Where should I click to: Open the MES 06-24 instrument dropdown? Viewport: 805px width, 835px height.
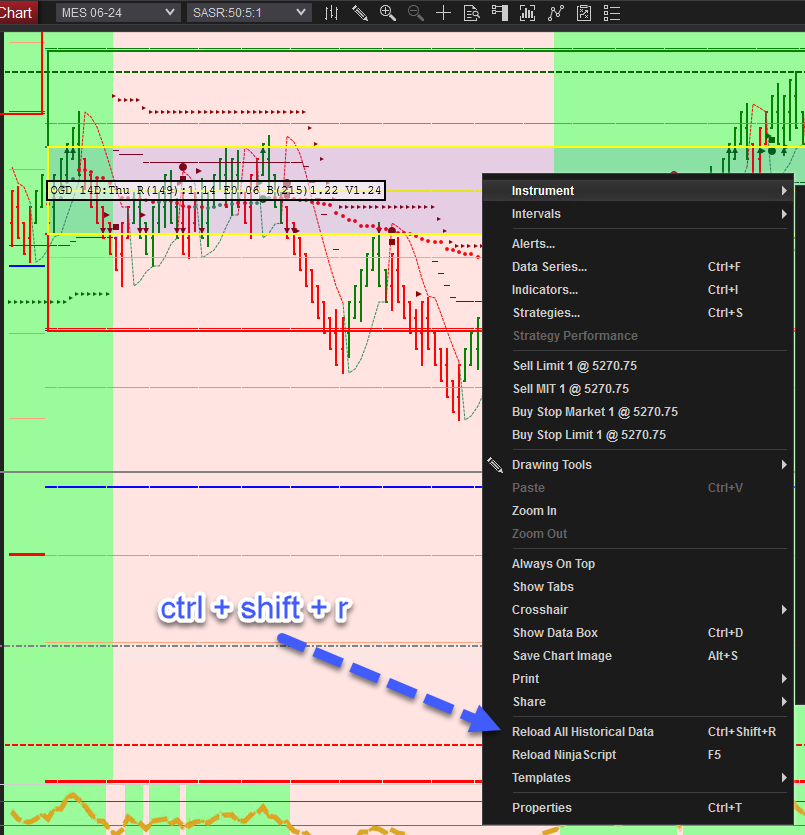tap(117, 13)
